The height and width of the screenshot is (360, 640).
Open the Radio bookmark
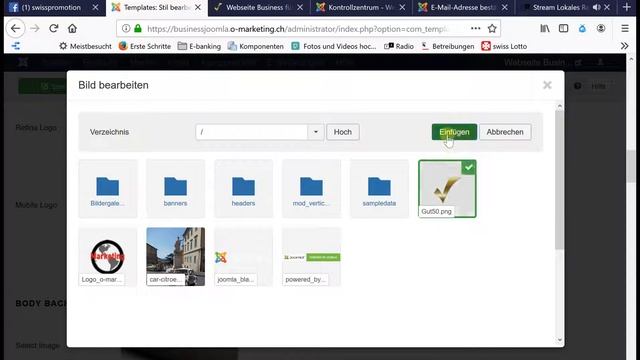click(399, 46)
